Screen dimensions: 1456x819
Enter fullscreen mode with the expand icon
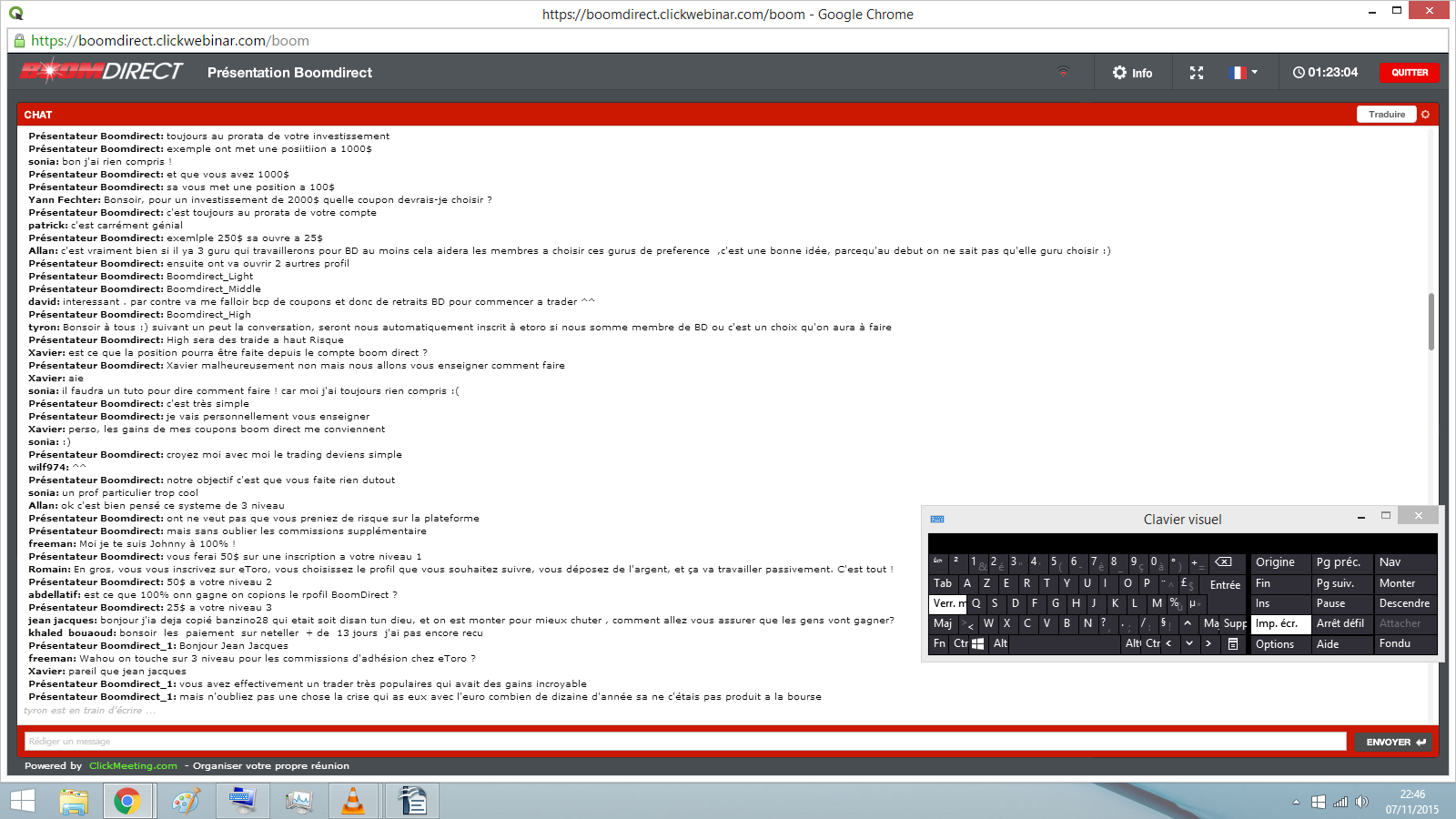pyautogui.click(x=1197, y=73)
